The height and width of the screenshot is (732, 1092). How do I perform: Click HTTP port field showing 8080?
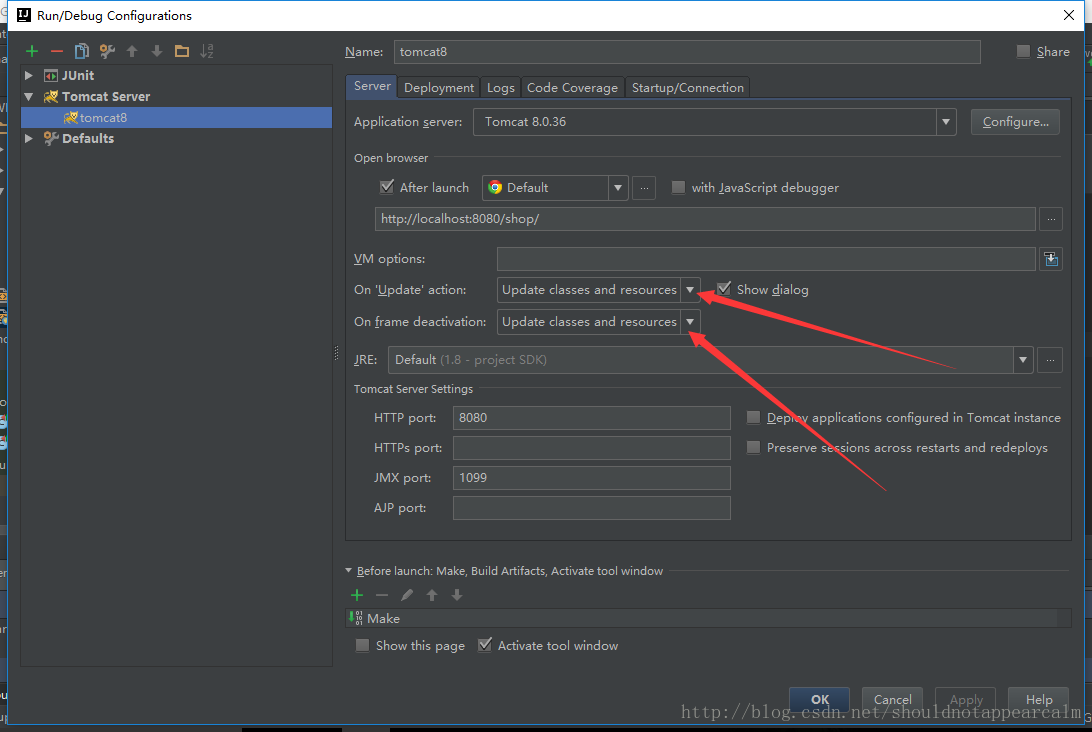tap(591, 418)
